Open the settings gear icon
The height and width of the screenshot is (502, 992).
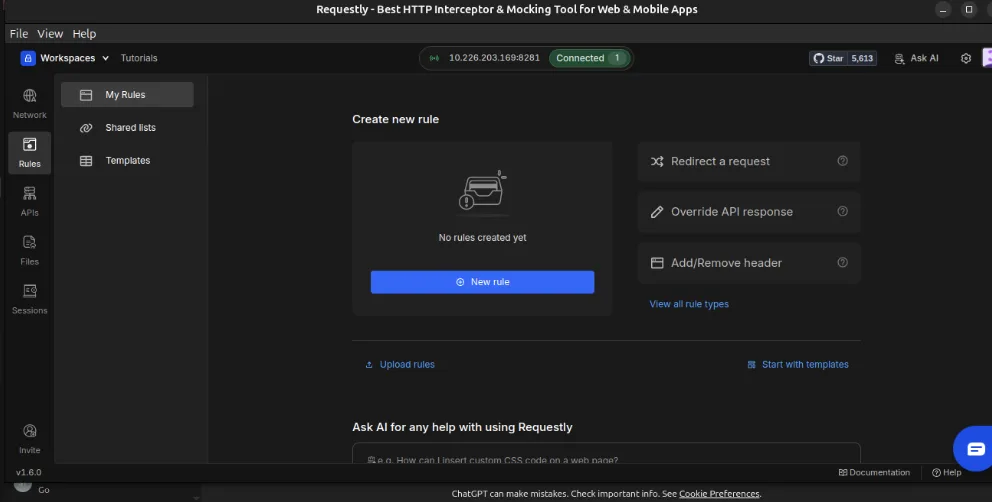tap(965, 58)
